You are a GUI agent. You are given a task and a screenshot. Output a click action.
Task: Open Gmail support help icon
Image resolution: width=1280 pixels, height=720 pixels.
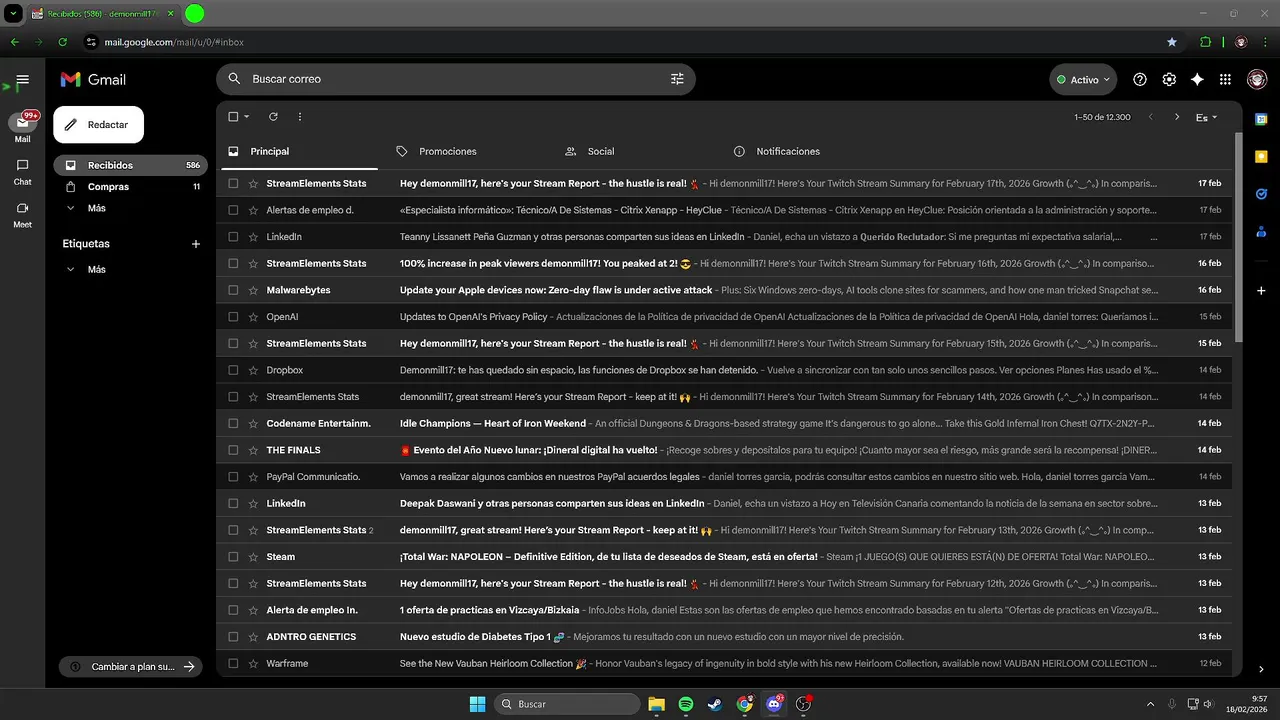1140,80
